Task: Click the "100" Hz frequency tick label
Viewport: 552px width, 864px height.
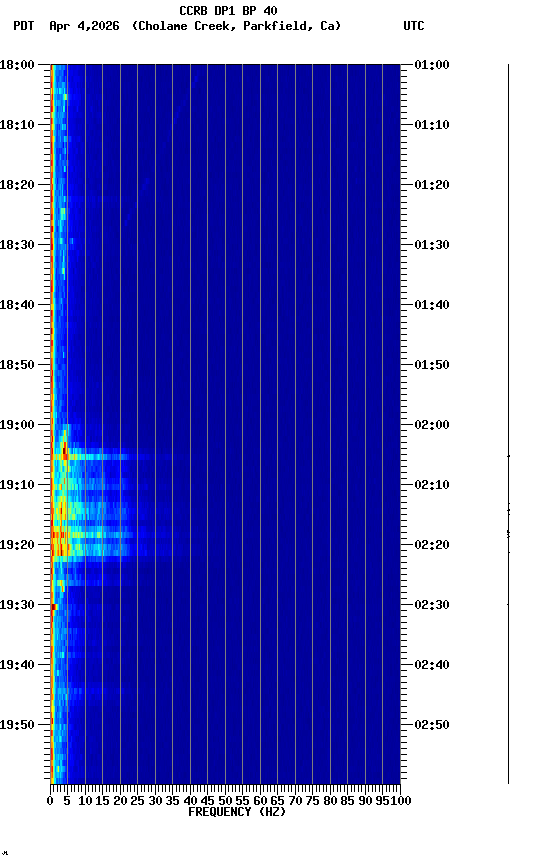Action: (x=402, y=802)
